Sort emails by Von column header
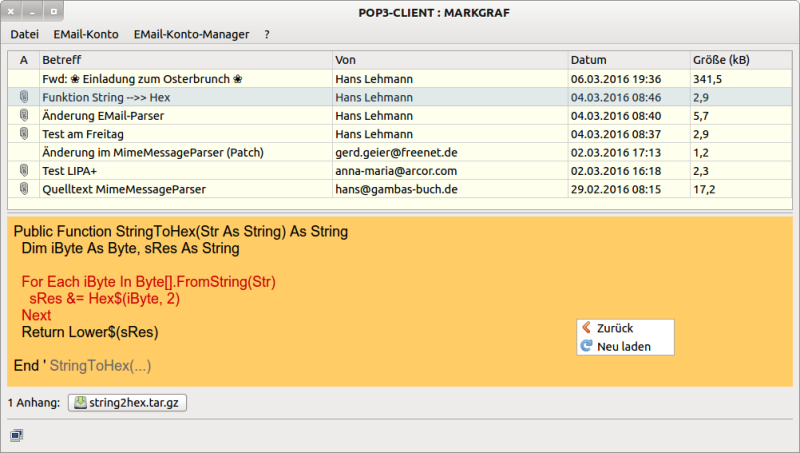The height and width of the screenshot is (453, 800). click(x=449, y=60)
